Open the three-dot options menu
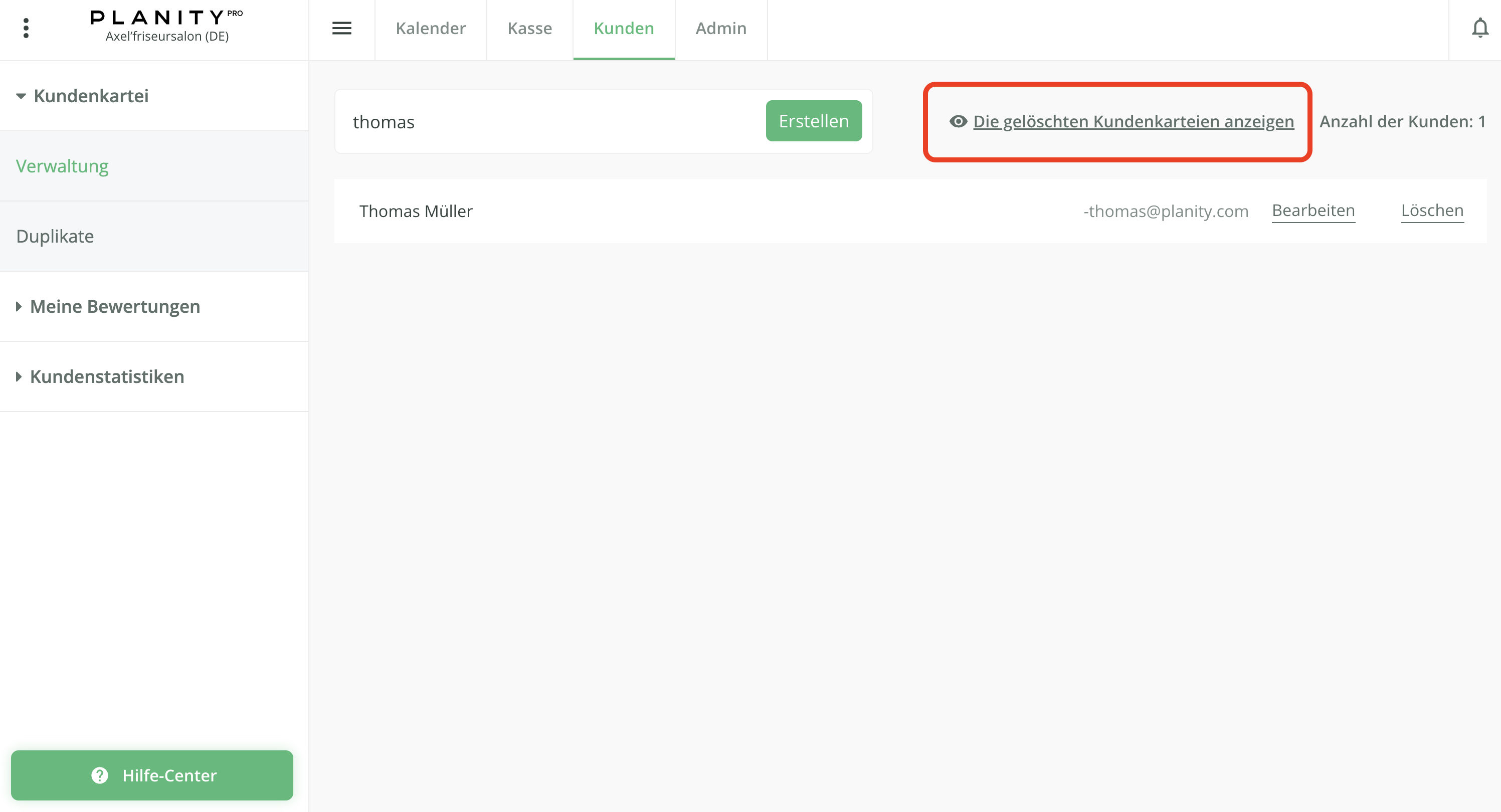The width and height of the screenshot is (1501, 812). point(26,28)
